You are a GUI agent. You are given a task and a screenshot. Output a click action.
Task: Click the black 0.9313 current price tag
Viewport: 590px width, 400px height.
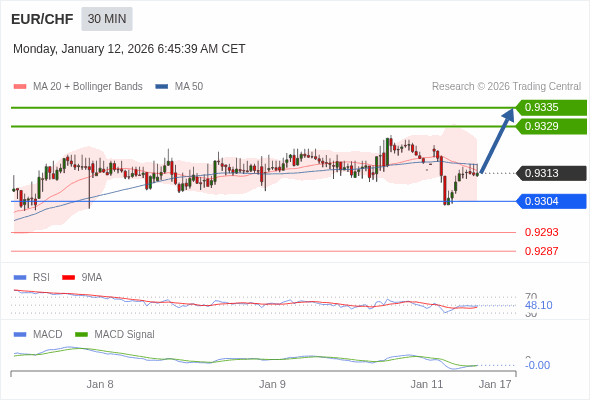click(x=551, y=173)
